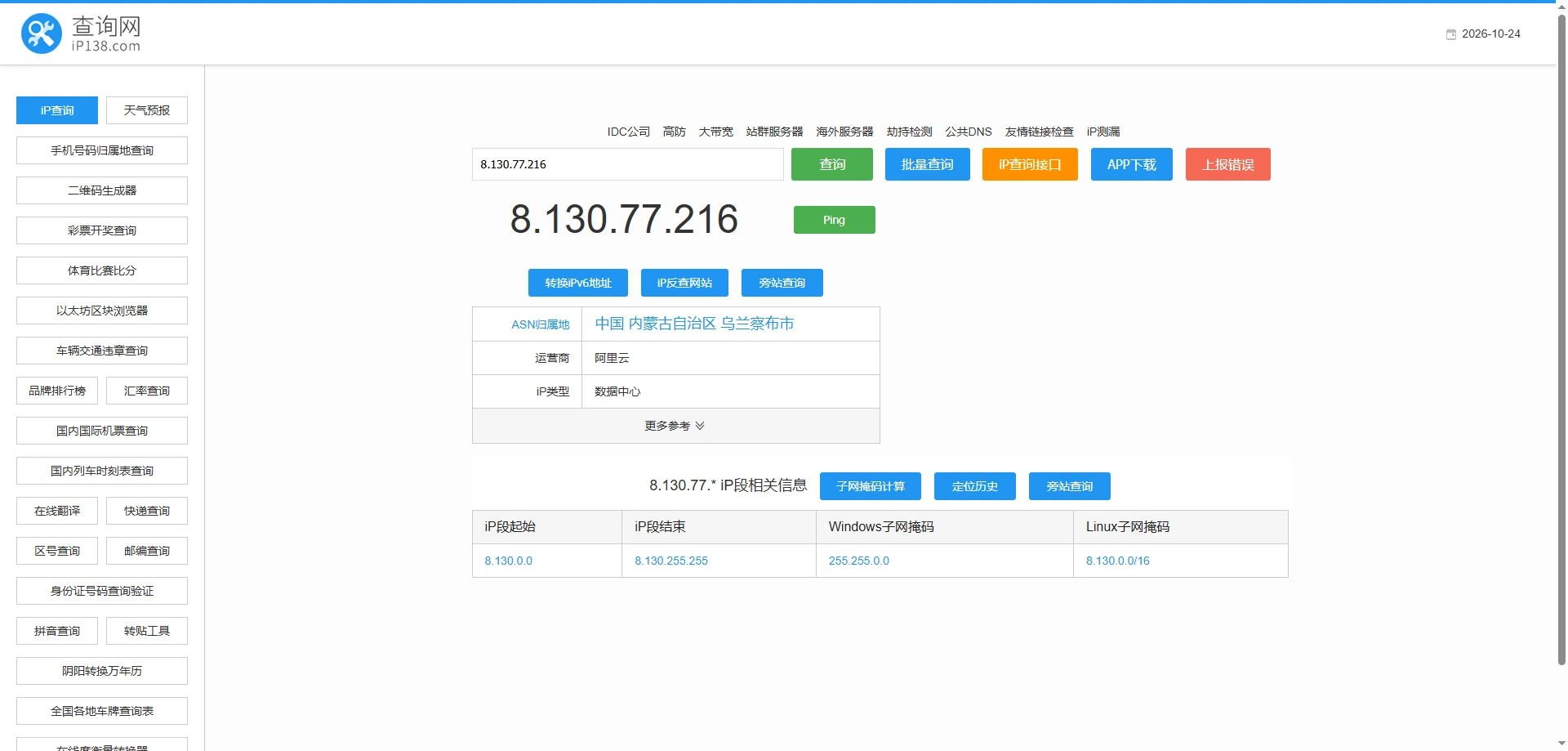Open 身份证号码查询验证
The height and width of the screenshot is (751, 1568).
102,591
